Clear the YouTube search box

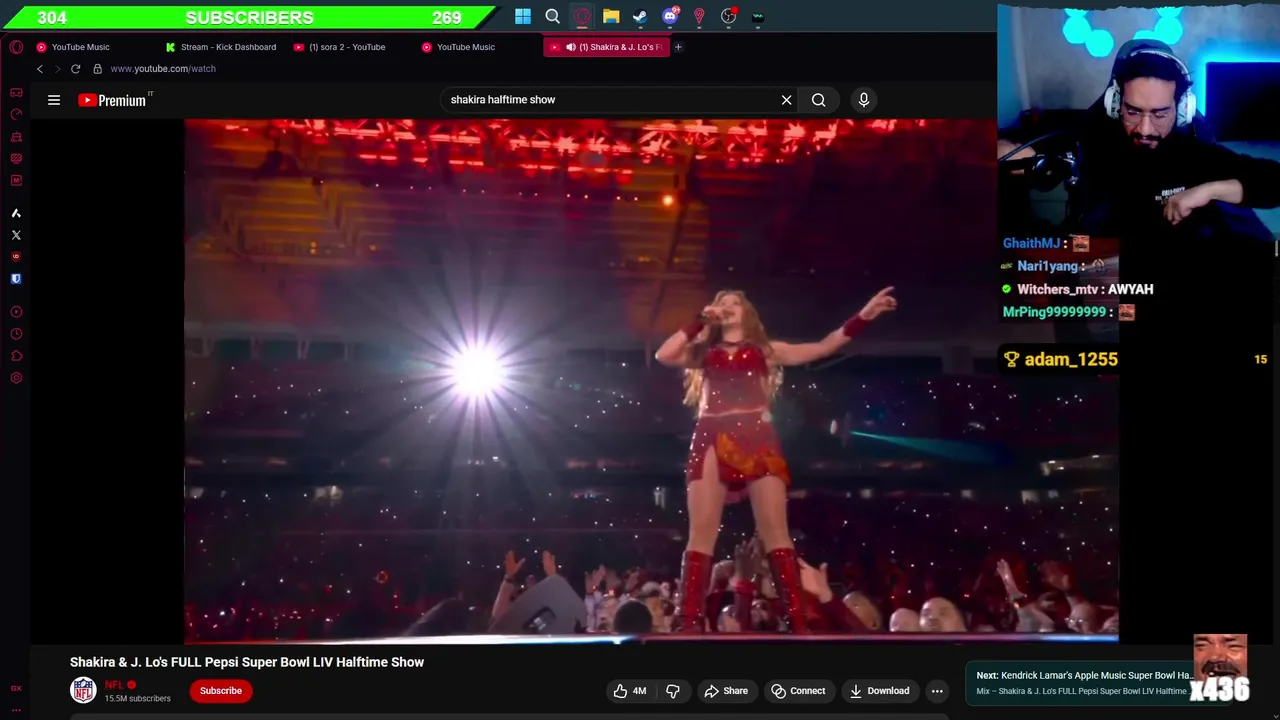point(787,100)
